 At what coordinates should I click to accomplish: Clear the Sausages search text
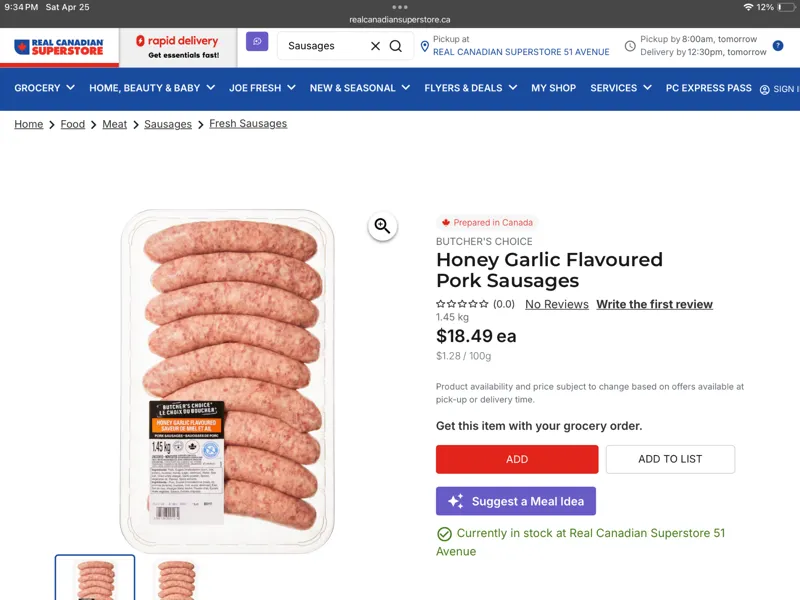point(376,46)
